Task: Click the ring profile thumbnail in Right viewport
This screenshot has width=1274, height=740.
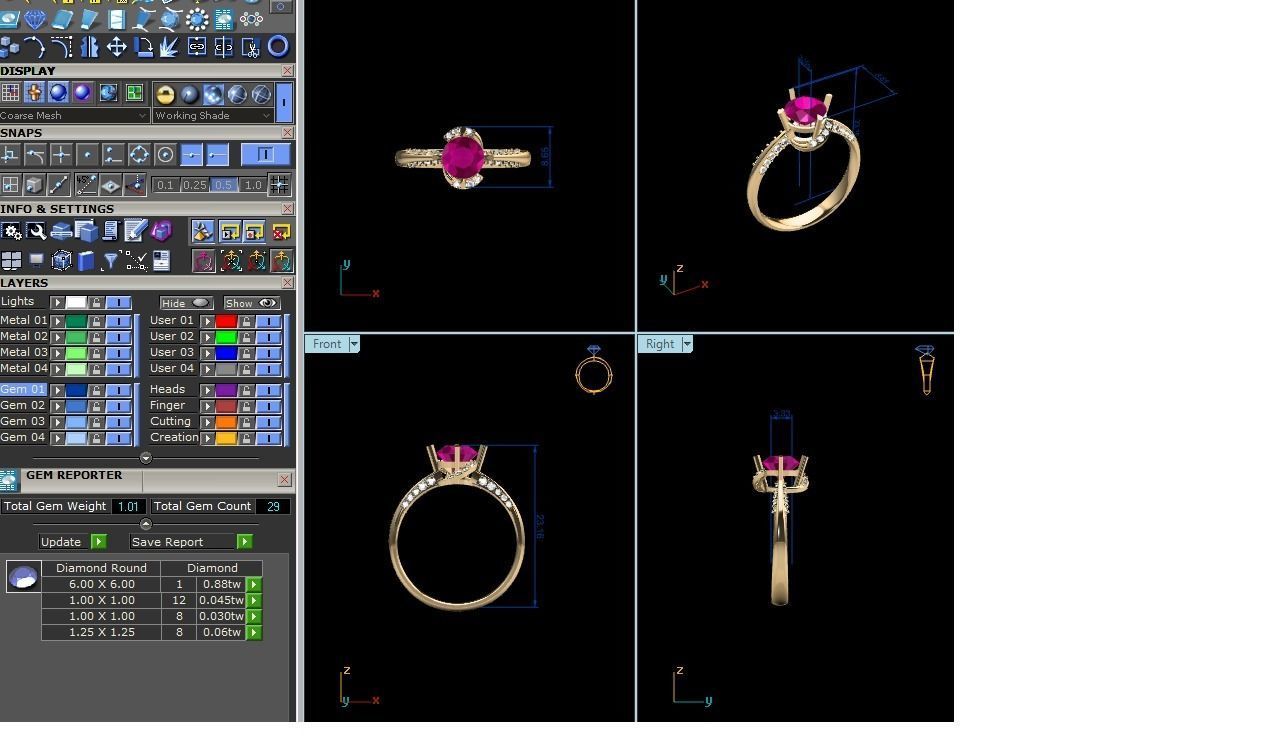Action: pyautogui.click(x=926, y=370)
